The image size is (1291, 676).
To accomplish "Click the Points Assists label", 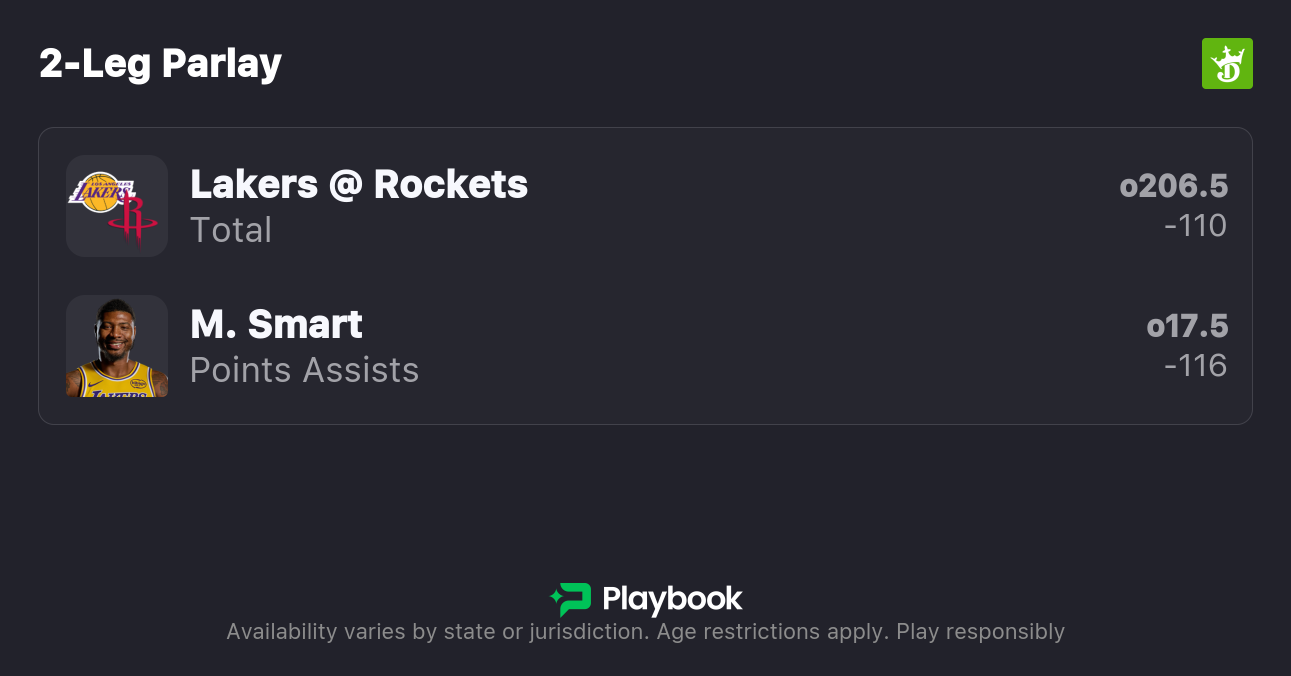I will pos(304,370).
